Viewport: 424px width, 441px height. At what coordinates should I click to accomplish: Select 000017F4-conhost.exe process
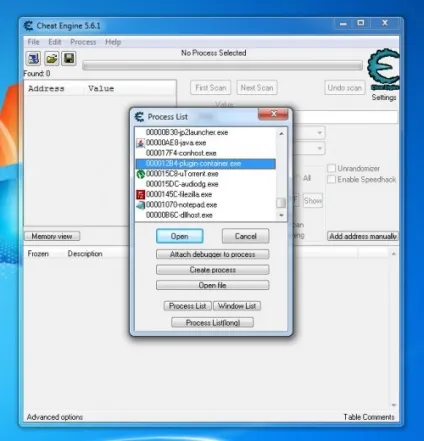click(206, 153)
